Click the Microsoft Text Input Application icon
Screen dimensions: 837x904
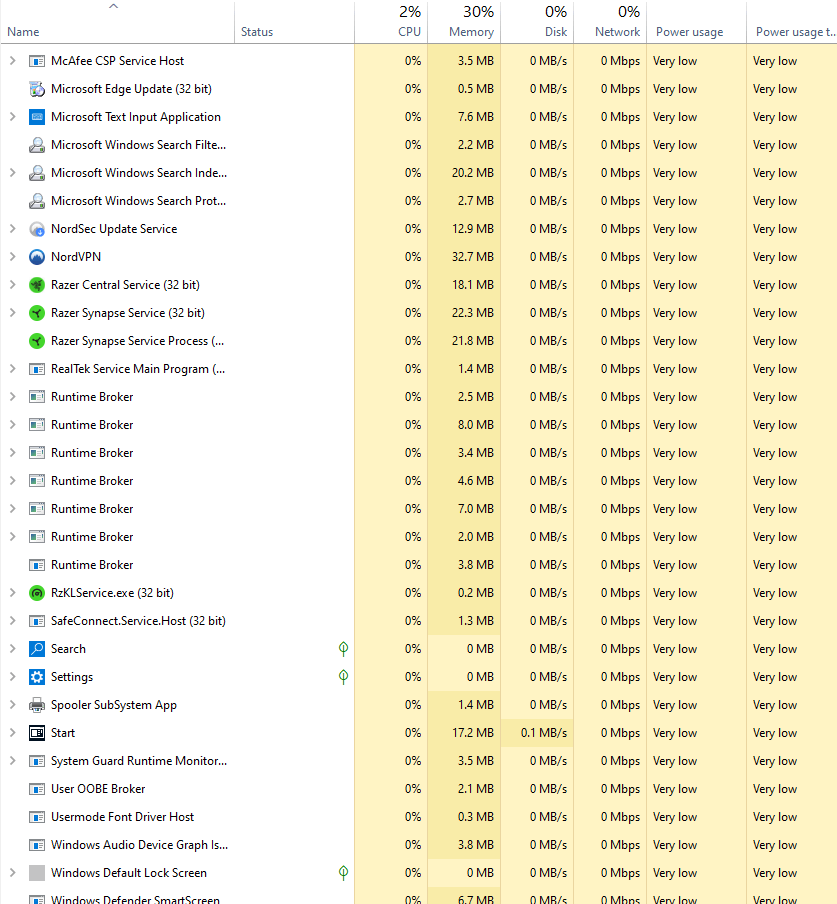(37, 116)
